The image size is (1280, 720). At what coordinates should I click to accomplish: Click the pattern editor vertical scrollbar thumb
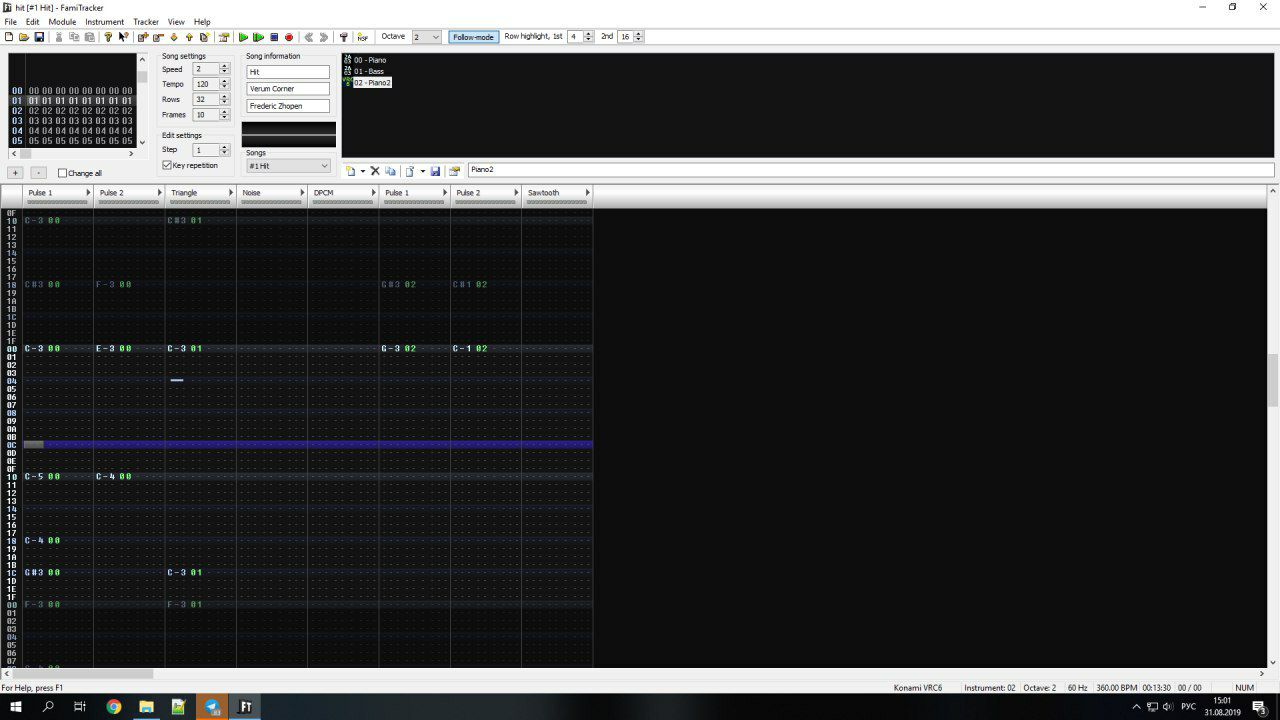[1274, 380]
